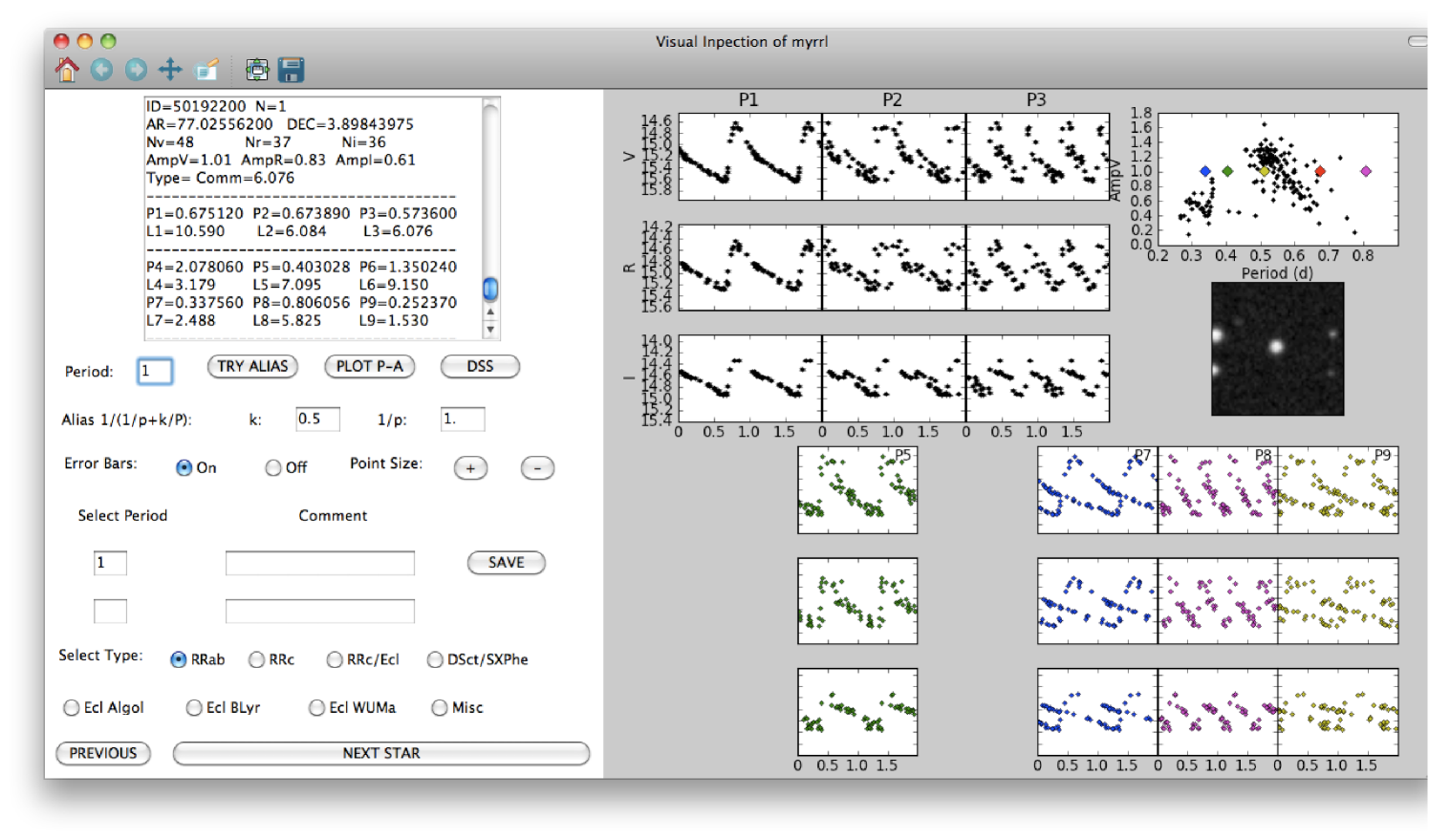Screen dimensions: 1429x840
Task: Increase point size with plus button
Action: [470, 468]
